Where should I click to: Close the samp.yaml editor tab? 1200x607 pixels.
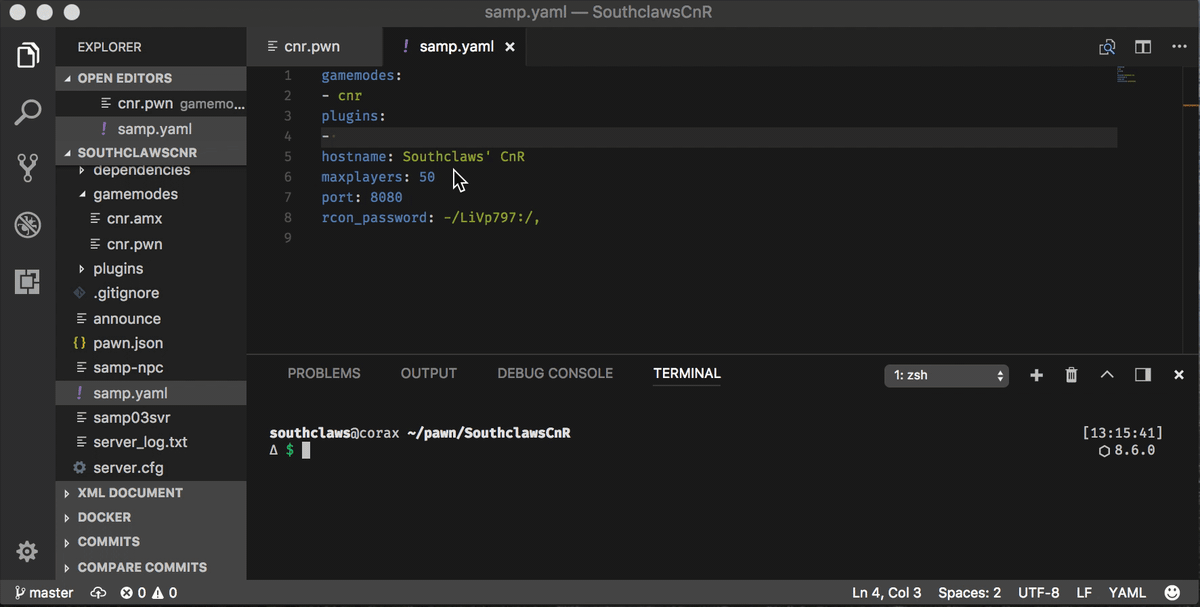click(x=510, y=47)
